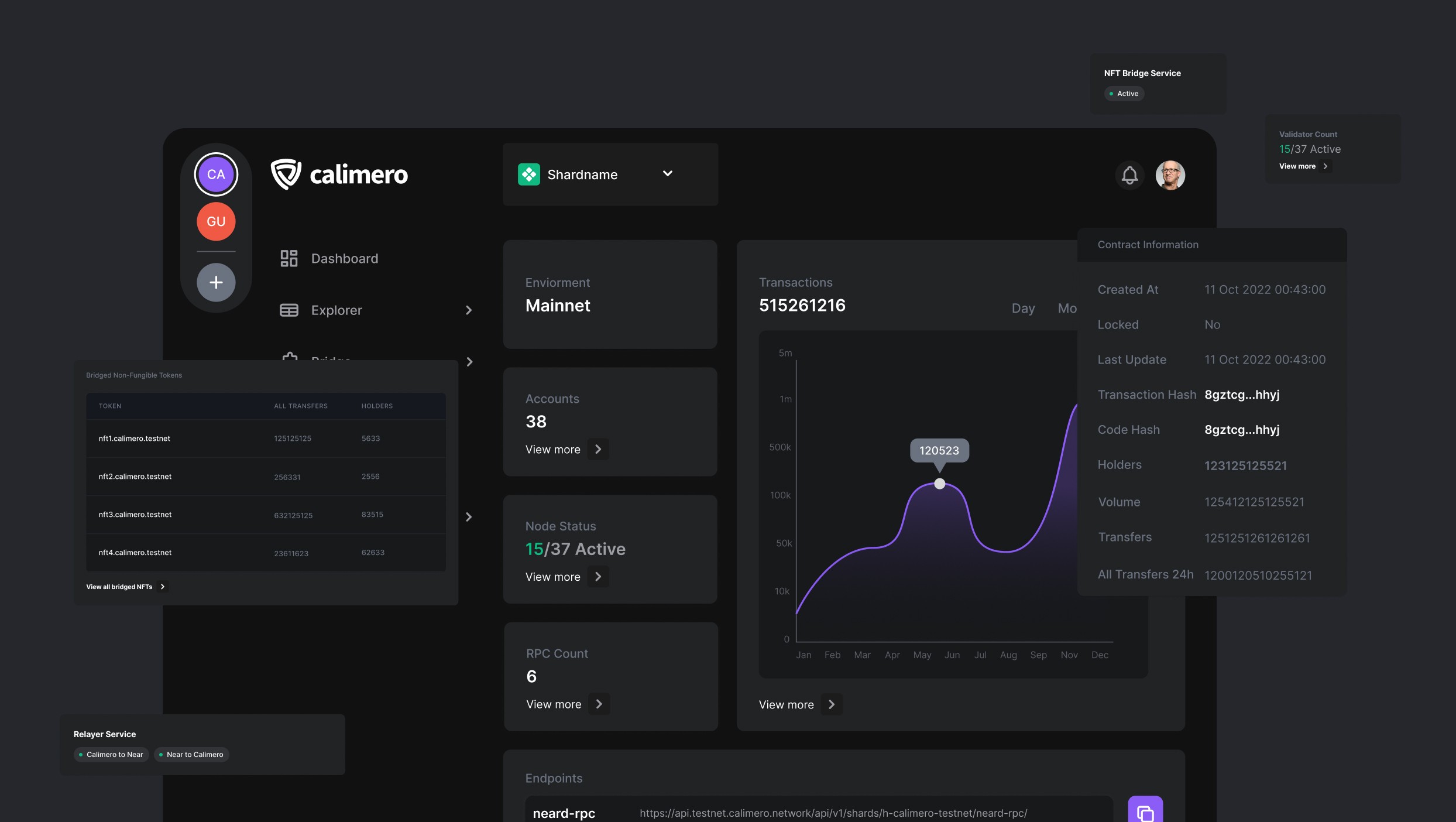The height and width of the screenshot is (822, 1456).
Task: Select nft2.calimero.testnet table row
Action: coord(266,477)
